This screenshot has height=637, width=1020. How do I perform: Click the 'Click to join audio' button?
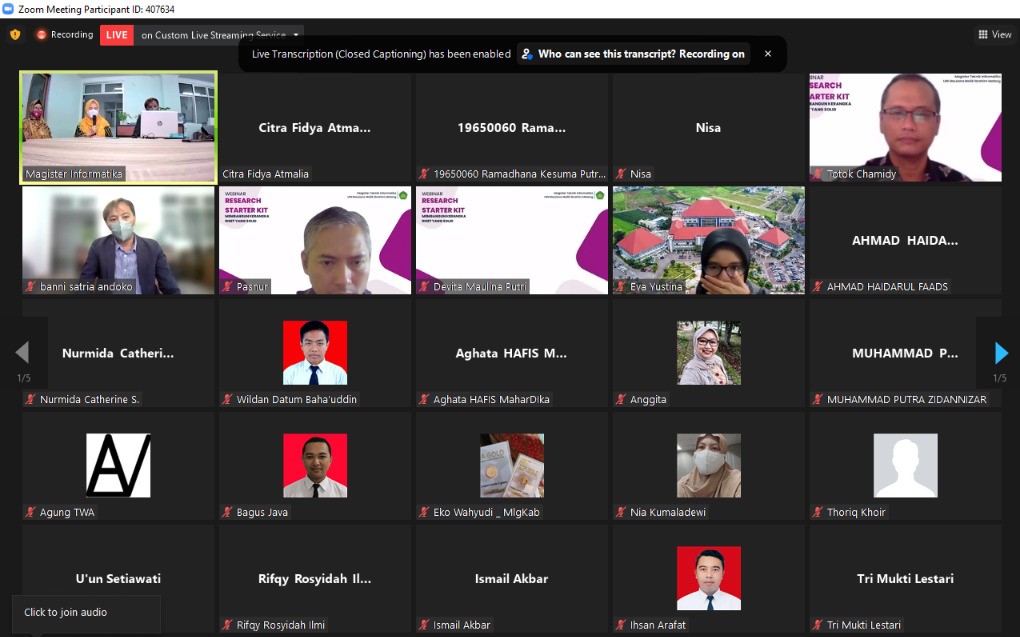(x=66, y=612)
